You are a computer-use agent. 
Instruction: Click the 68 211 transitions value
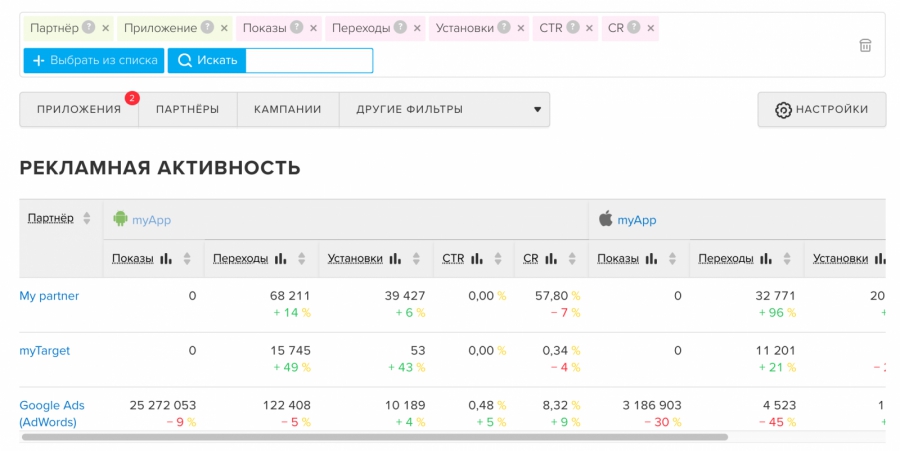tap(290, 296)
